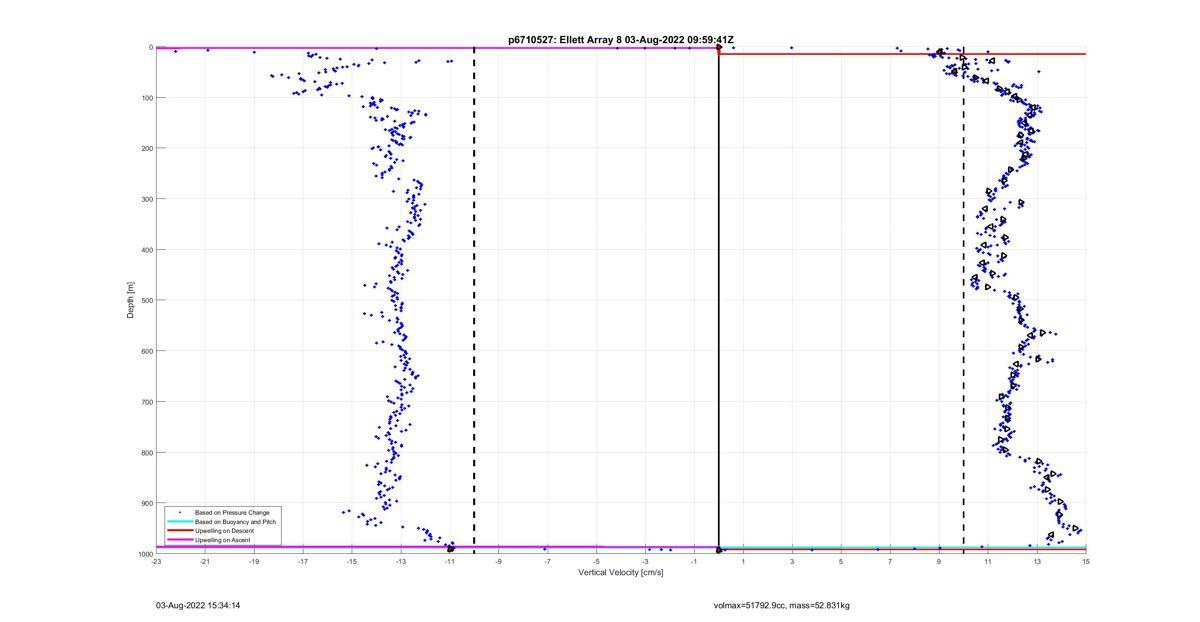
Task: Click positive velocity tick label '9'
Action: pos(939,561)
